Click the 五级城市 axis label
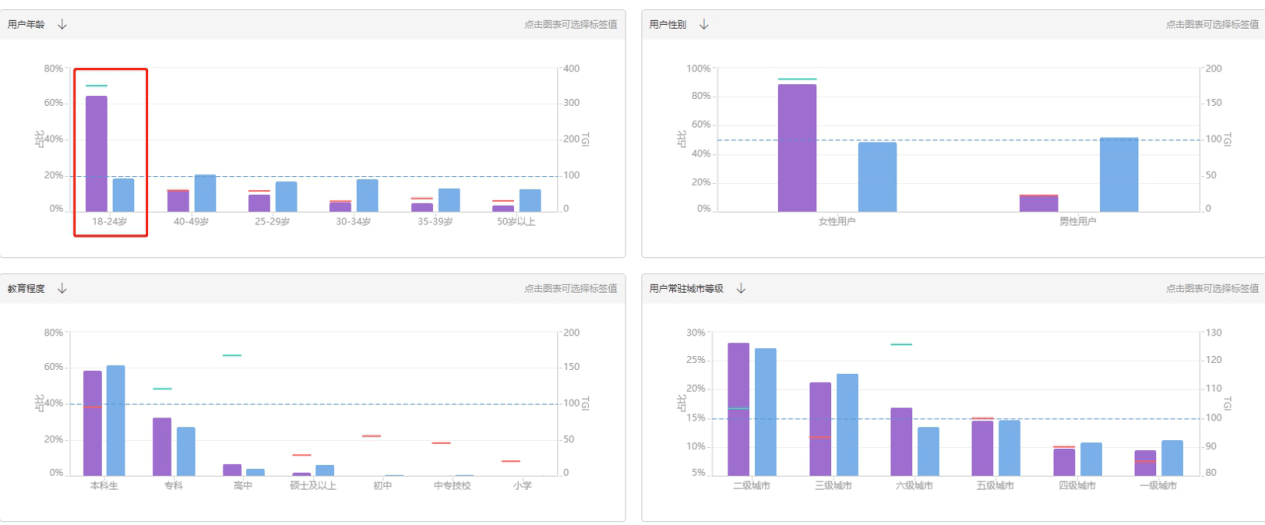This screenshot has height=525, width=1265. tap(994, 486)
